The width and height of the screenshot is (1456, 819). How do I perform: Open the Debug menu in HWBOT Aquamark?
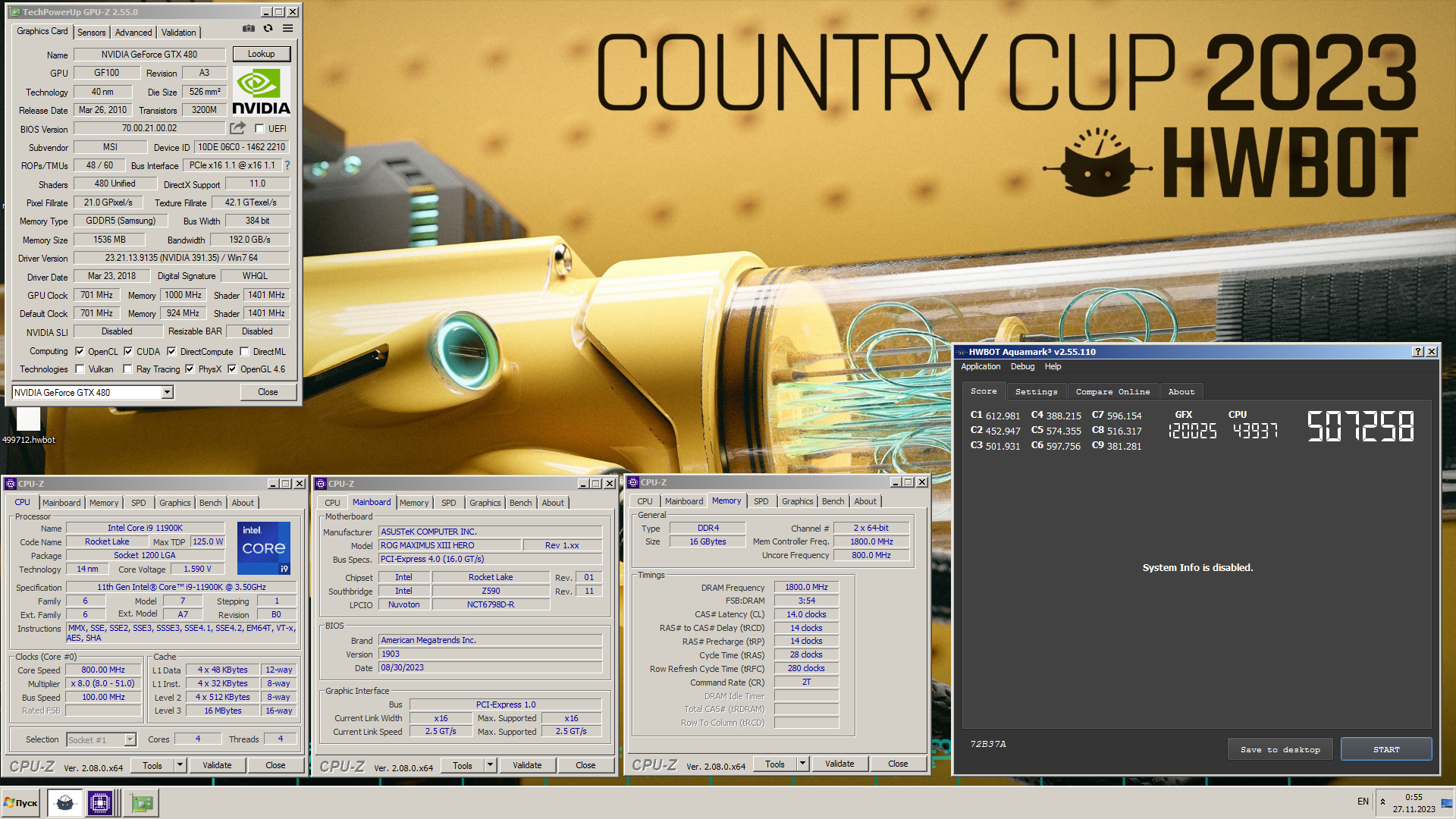(x=1022, y=367)
